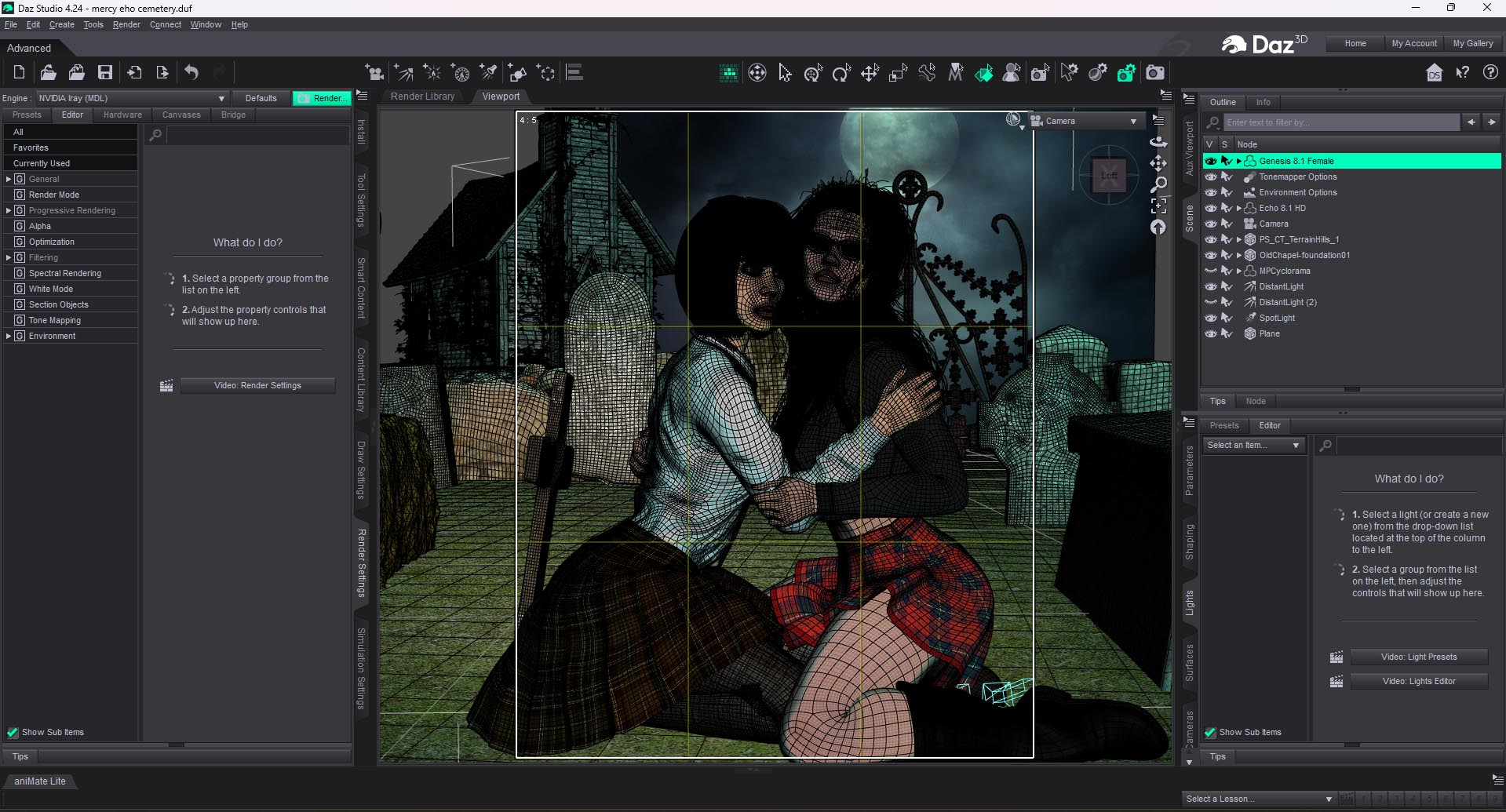This screenshot has height=812, width=1506.
Task: Select the Translate tool icon
Action: tap(870, 73)
